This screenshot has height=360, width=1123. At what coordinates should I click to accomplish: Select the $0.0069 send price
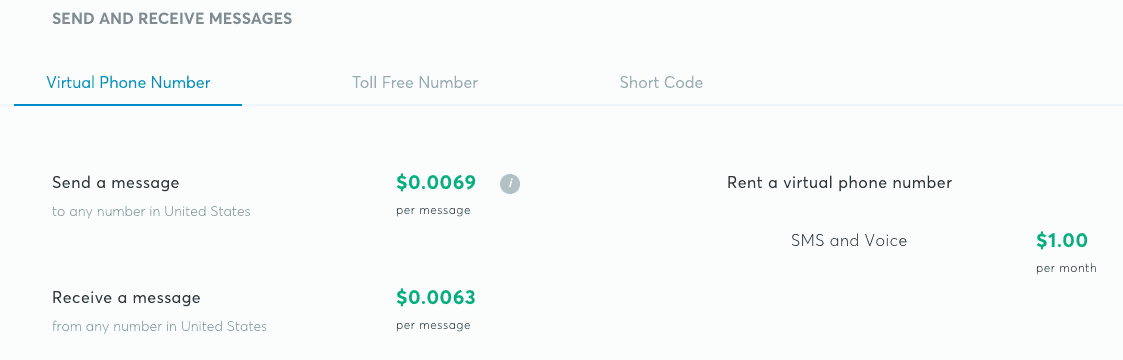[436, 183]
